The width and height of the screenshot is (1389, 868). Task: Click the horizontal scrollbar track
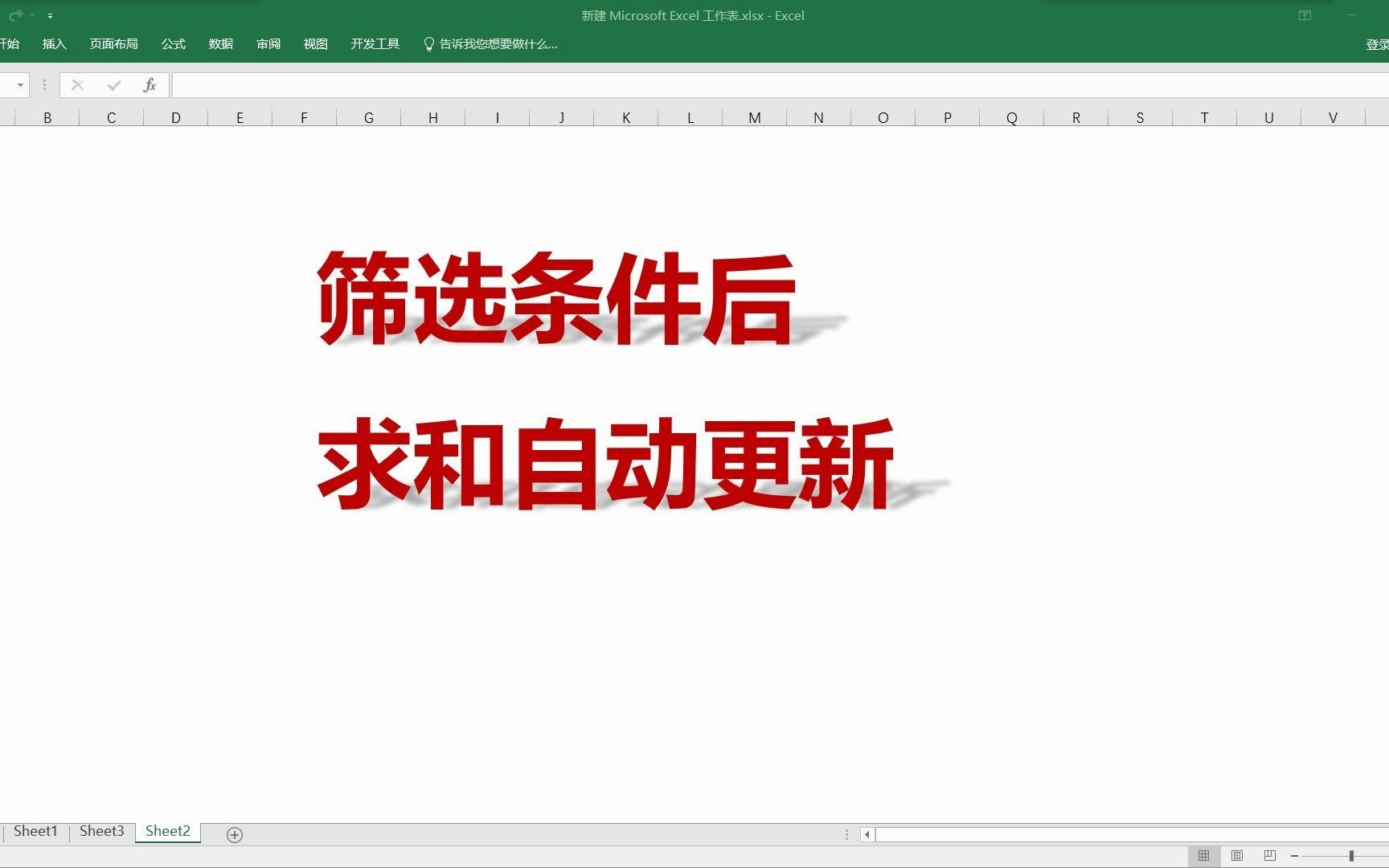pos(1132,835)
